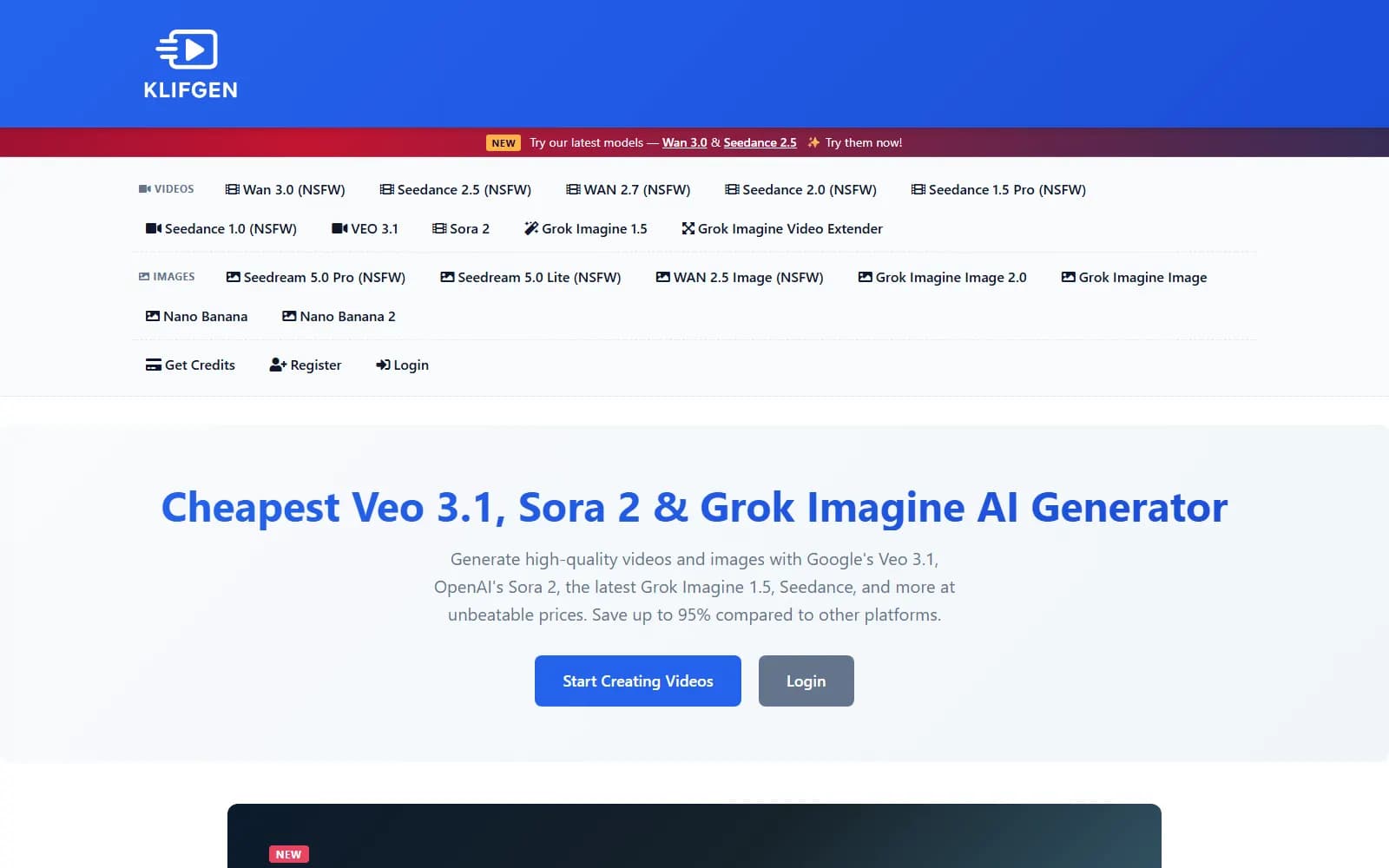Open Seedance 1.0 (NSFW) in the navigation
Image resolution: width=1389 pixels, height=868 pixels.
click(221, 228)
